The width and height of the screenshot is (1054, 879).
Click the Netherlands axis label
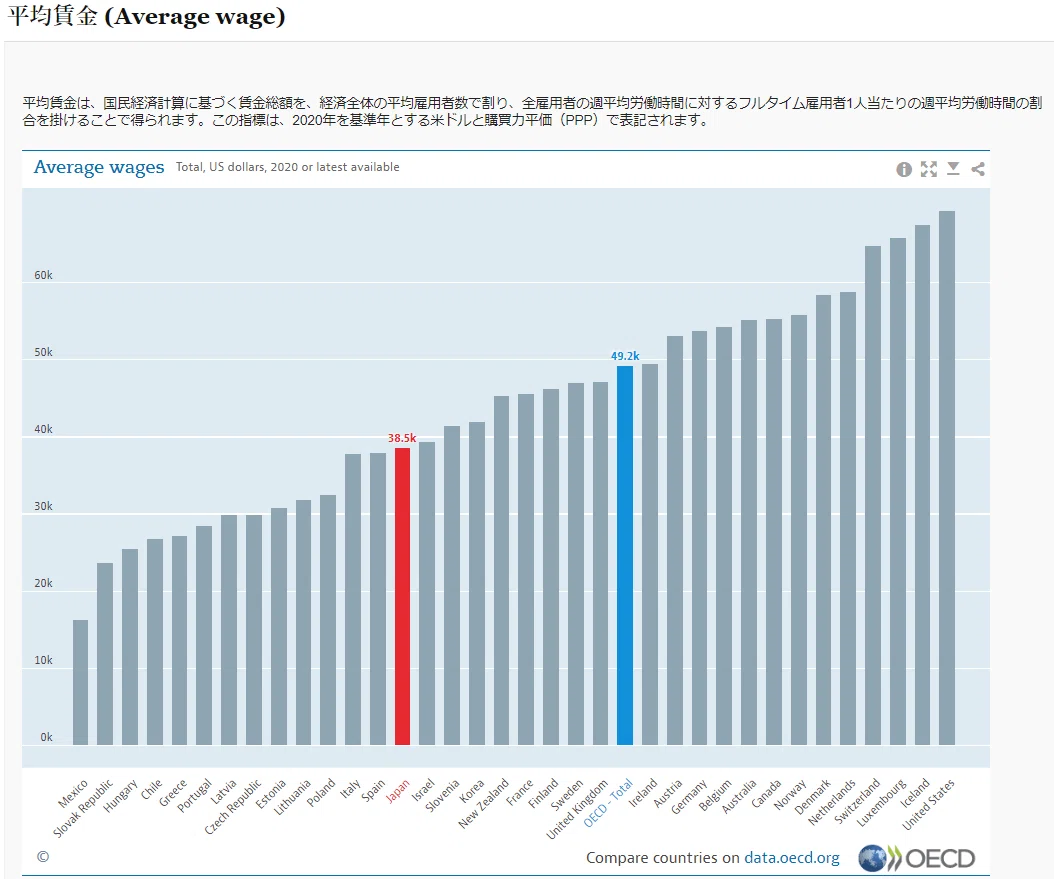tap(832, 802)
